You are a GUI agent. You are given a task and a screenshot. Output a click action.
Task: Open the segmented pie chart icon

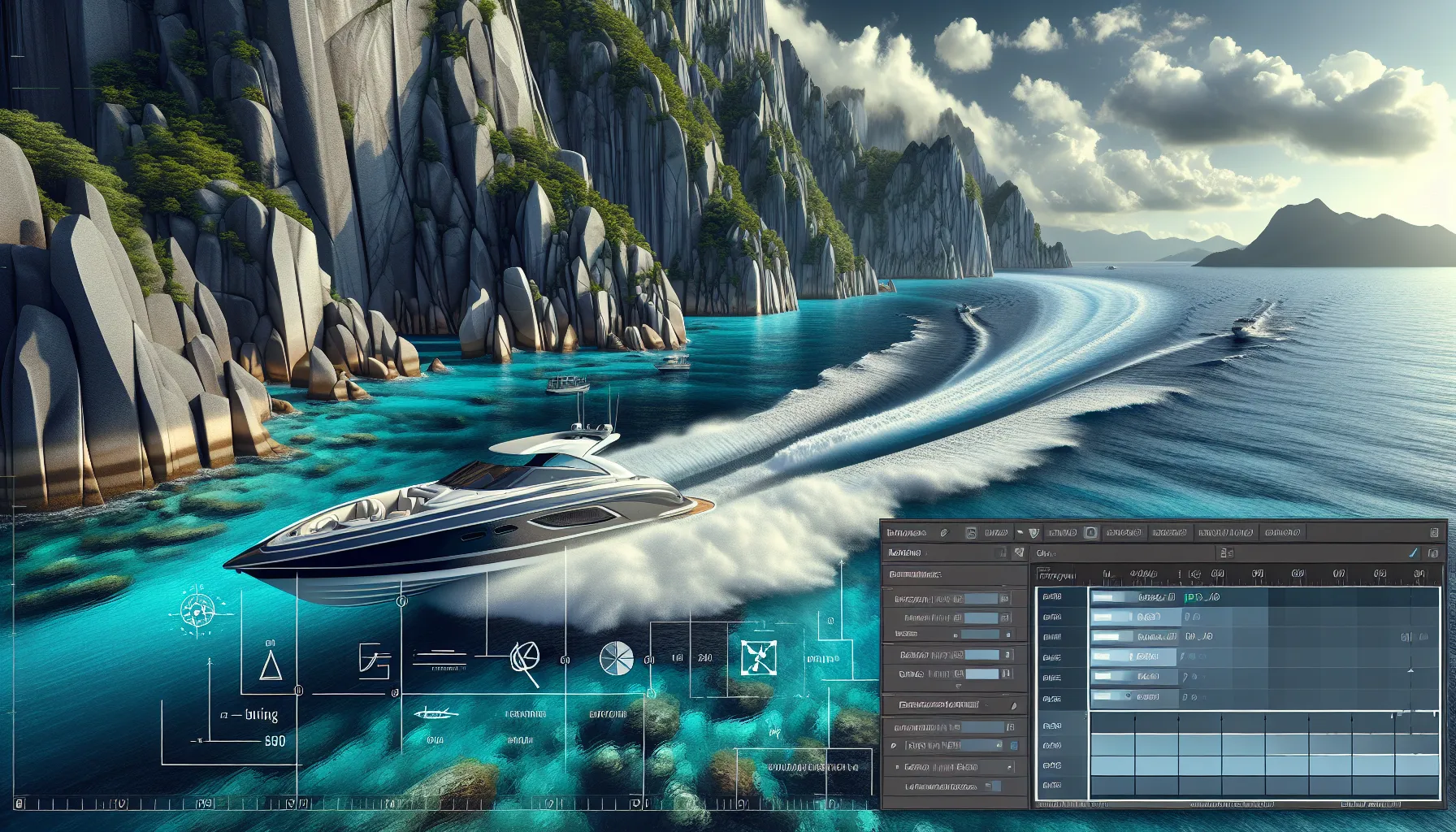tap(616, 658)
